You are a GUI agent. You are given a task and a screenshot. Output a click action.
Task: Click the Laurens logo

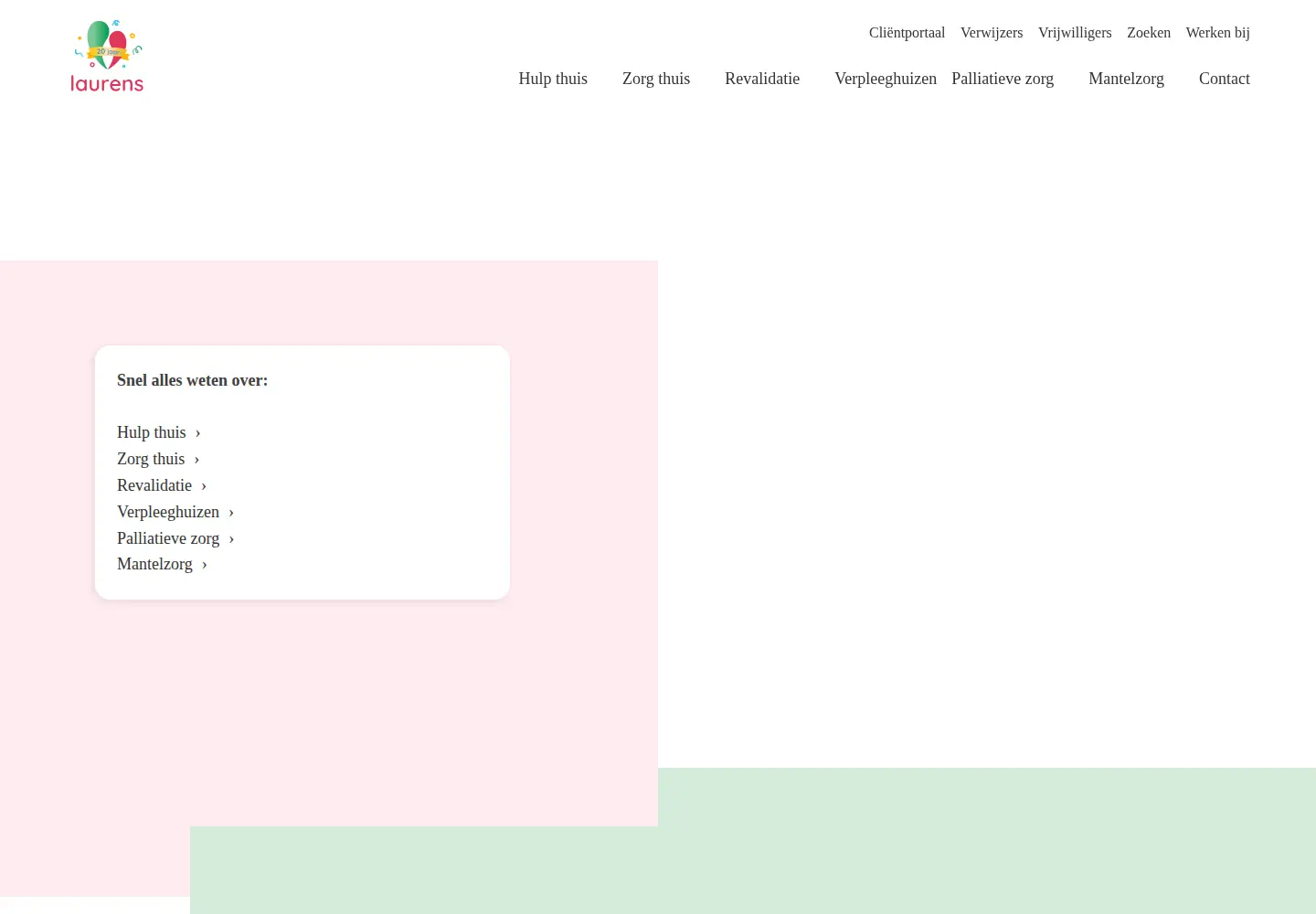click(x=107, y=57)
